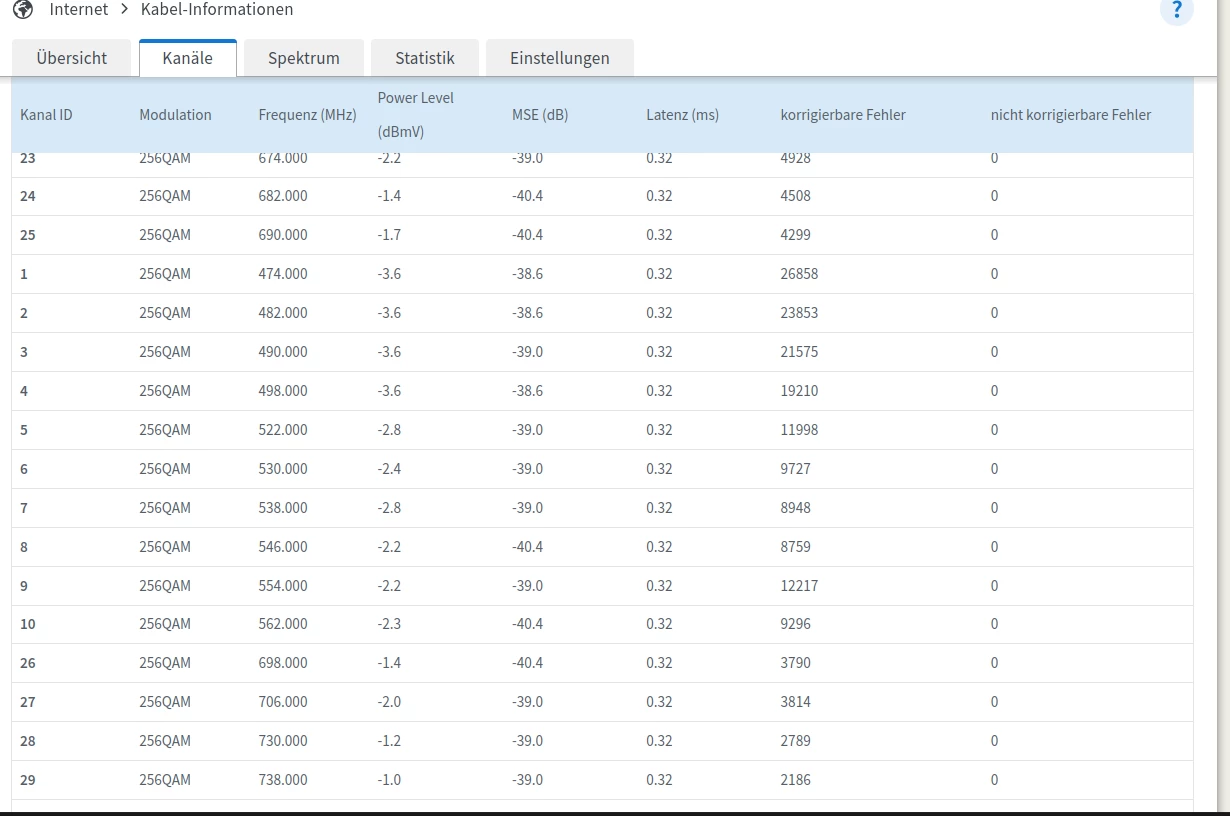Click frequency value 706.000

coord(283,702)
